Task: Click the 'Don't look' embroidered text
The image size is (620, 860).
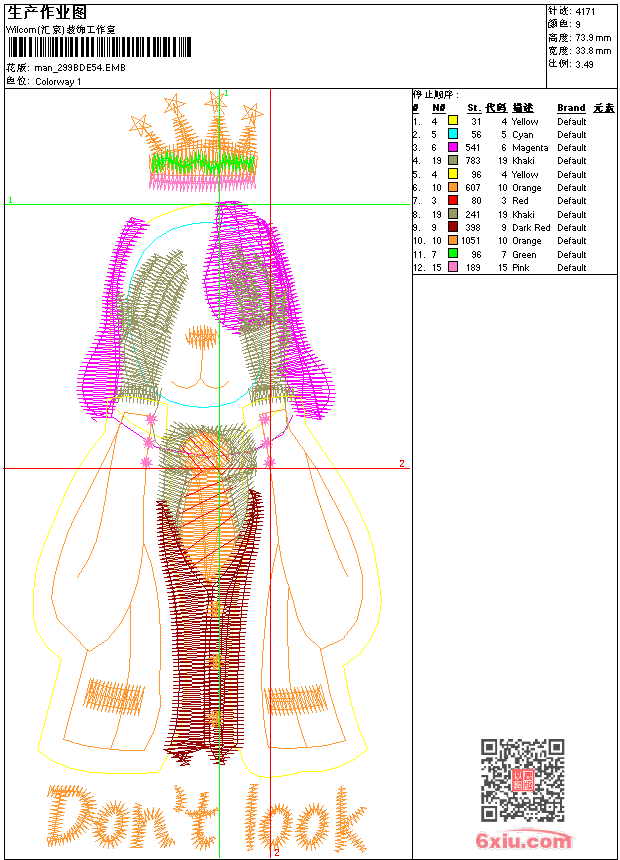Action: [207, 815]
